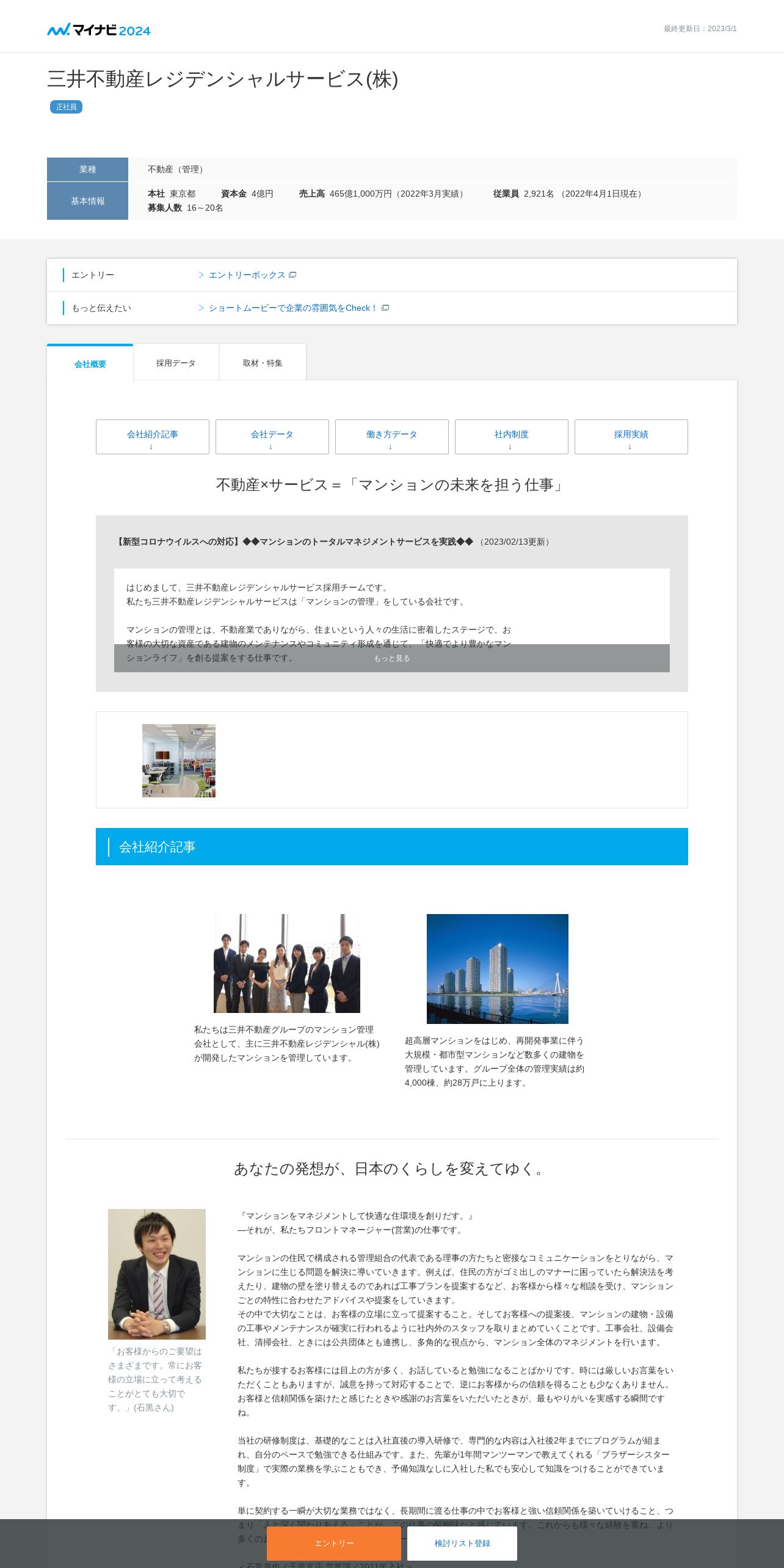Jump to 働き方データ section
784x1568 pixels.
point(392,437)
